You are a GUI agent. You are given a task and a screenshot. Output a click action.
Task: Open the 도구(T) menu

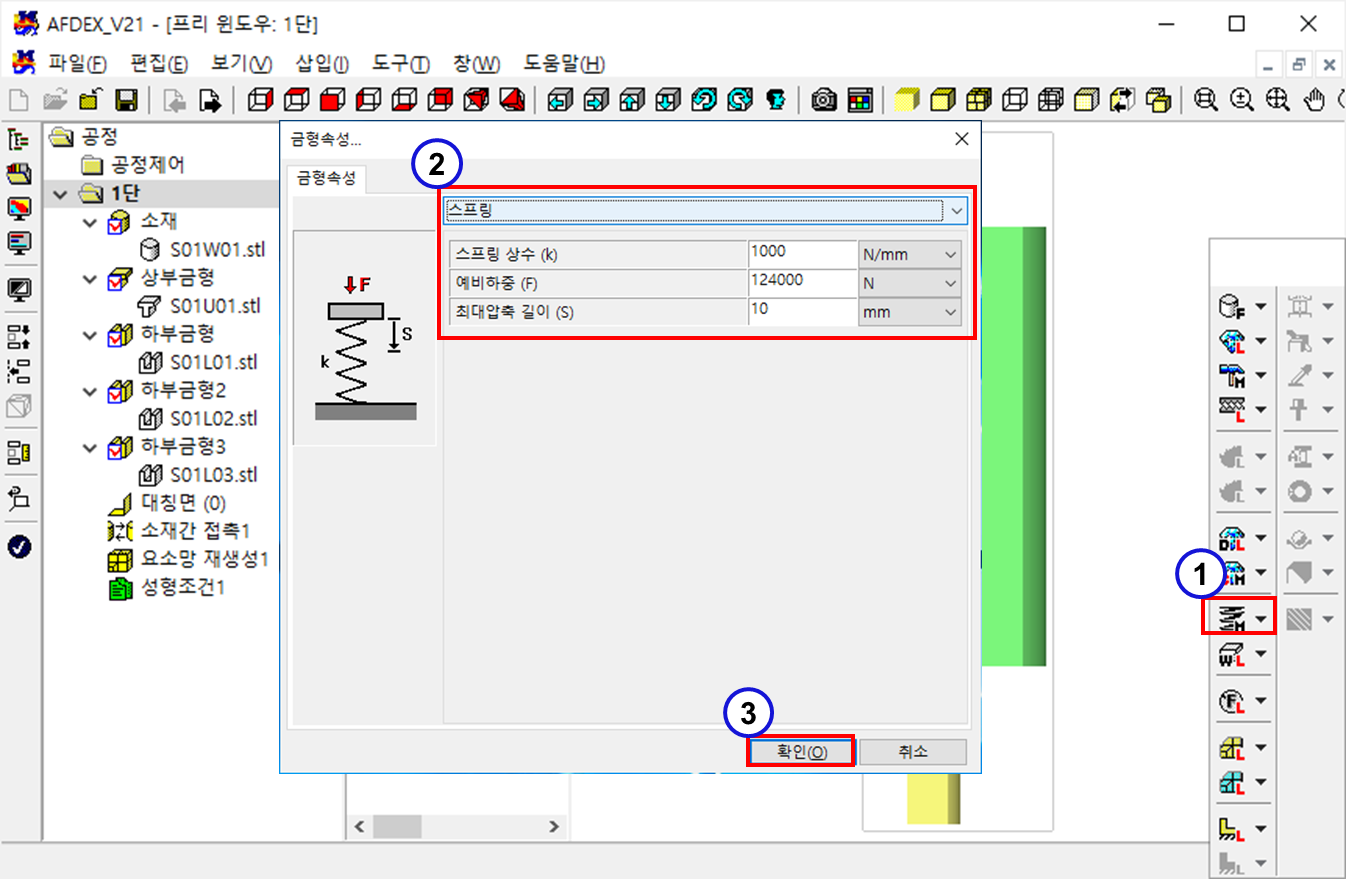click(400, 64)
